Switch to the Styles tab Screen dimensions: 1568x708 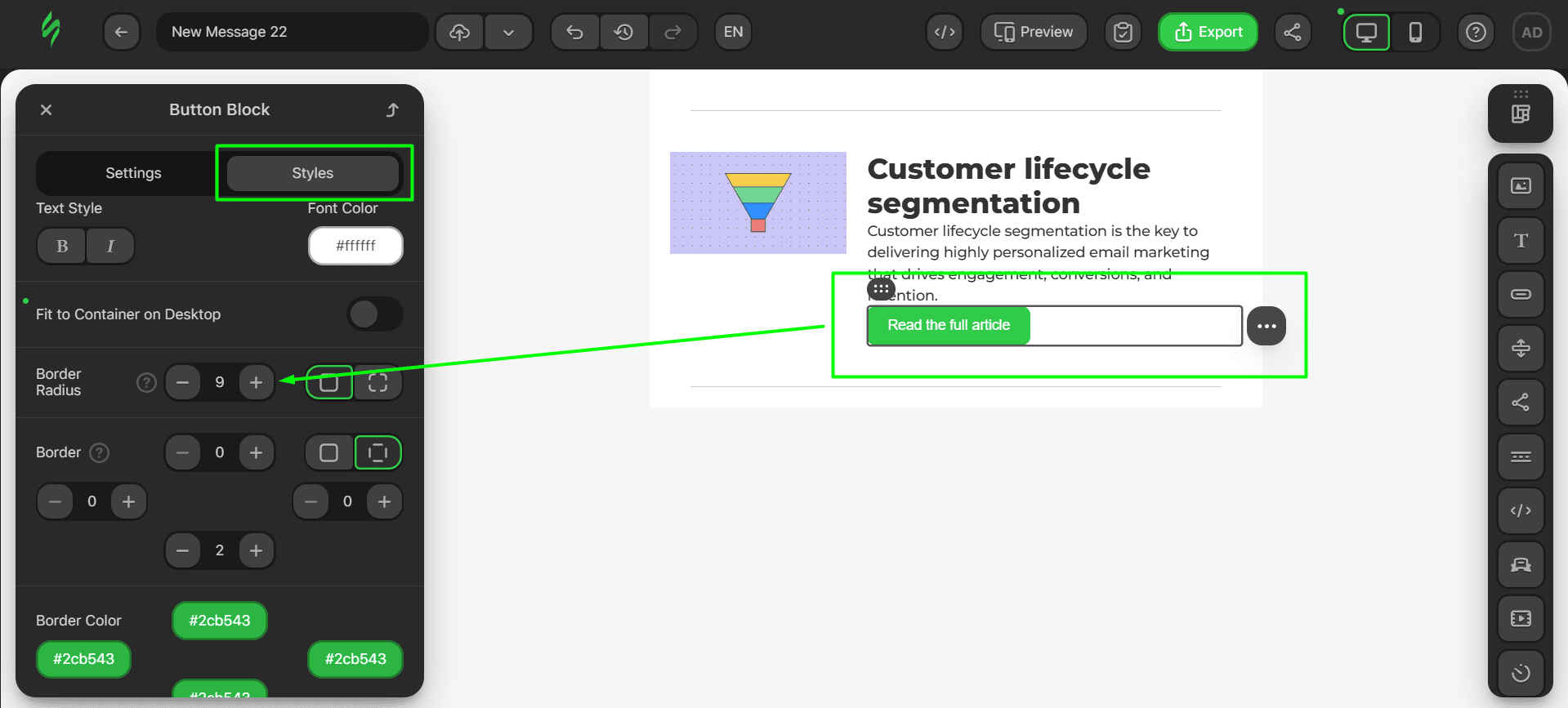pos(313,173)
